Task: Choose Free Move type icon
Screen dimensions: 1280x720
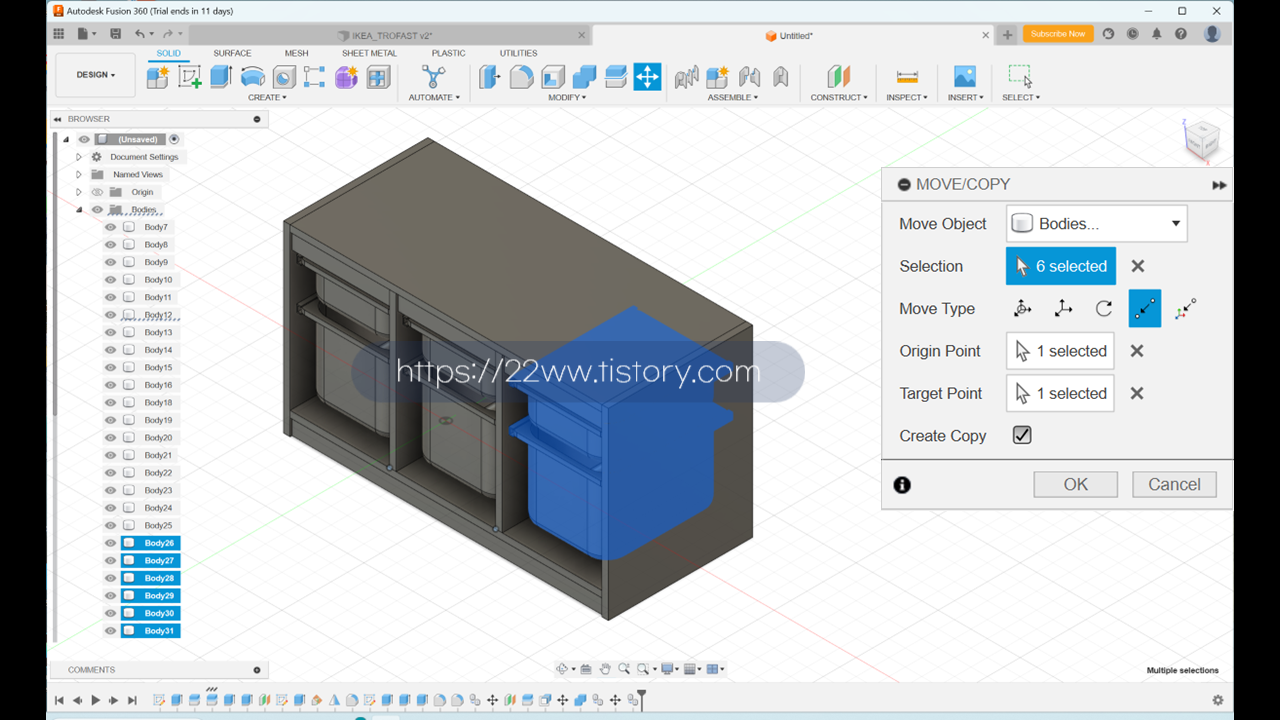Action: (x=1022, y=309)
